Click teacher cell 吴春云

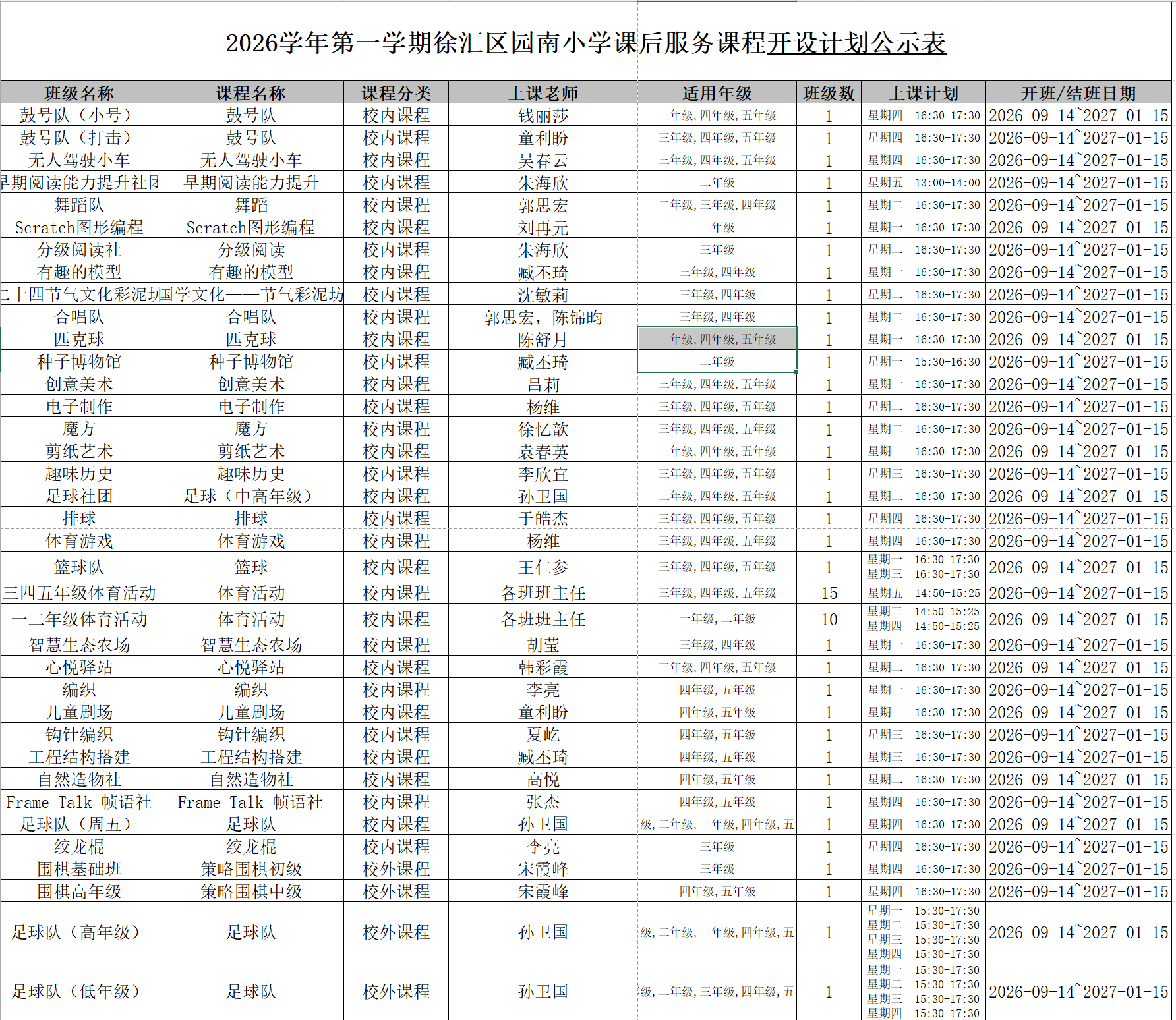543,160
